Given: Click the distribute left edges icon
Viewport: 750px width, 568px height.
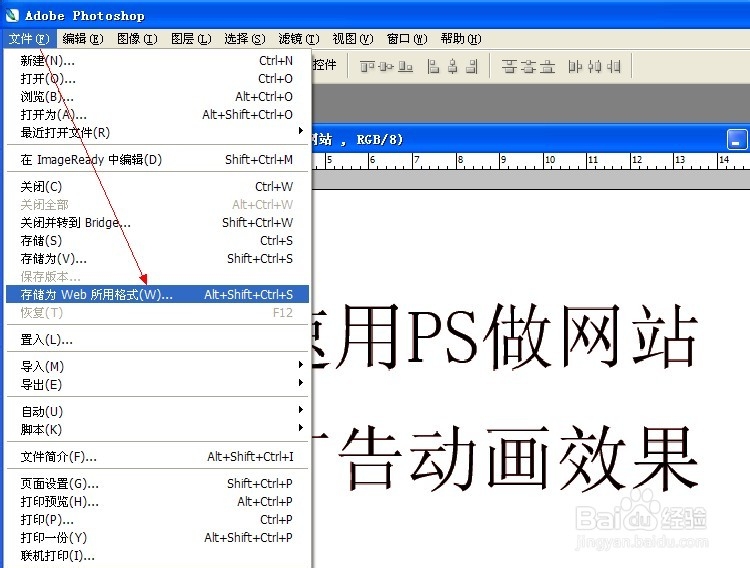Looking at the screenshot, I should click(575, 66).
